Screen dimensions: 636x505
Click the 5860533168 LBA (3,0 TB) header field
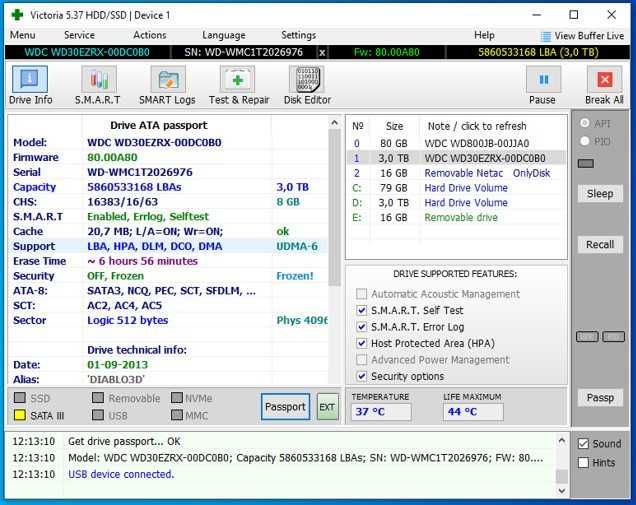click(538, 52)
